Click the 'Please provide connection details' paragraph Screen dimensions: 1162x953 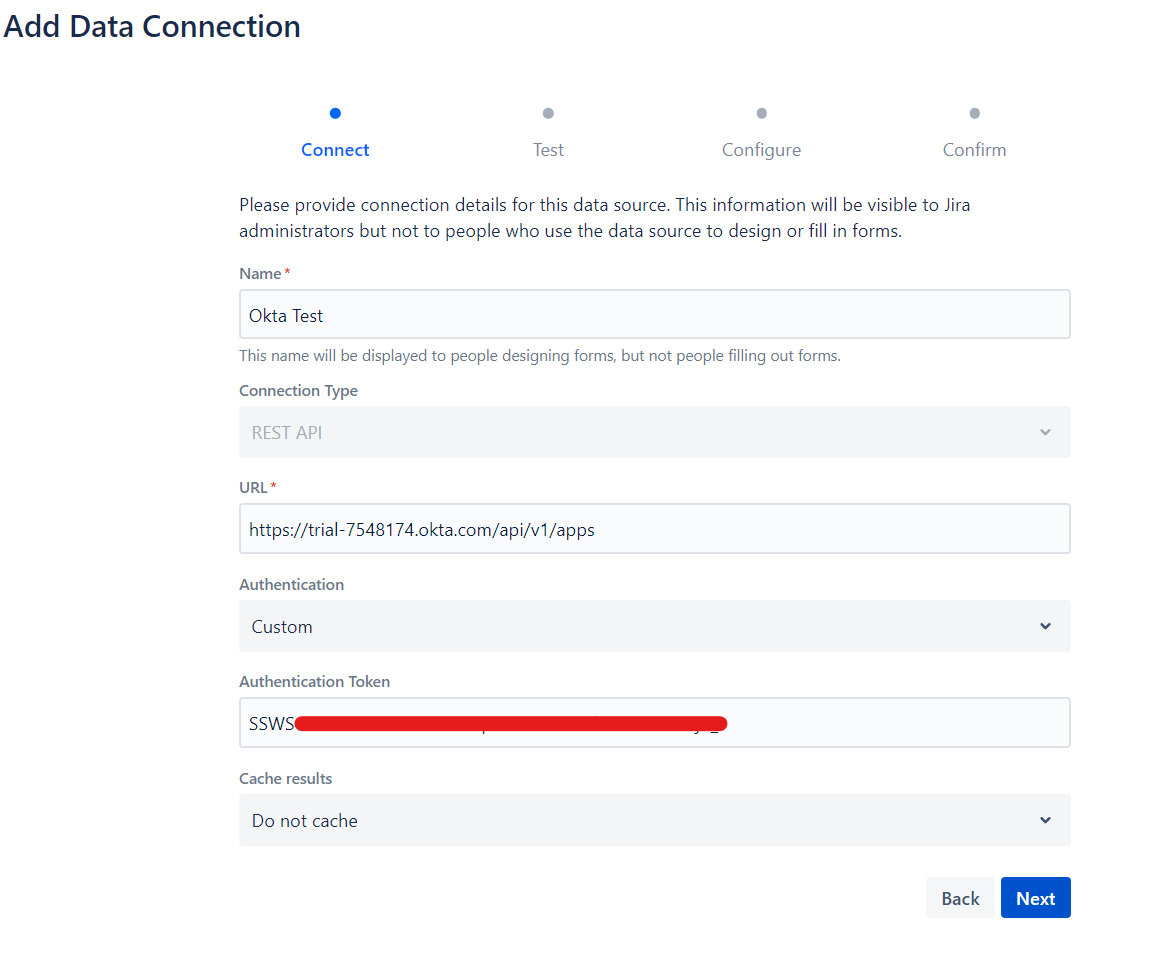[x=605, y=218]
